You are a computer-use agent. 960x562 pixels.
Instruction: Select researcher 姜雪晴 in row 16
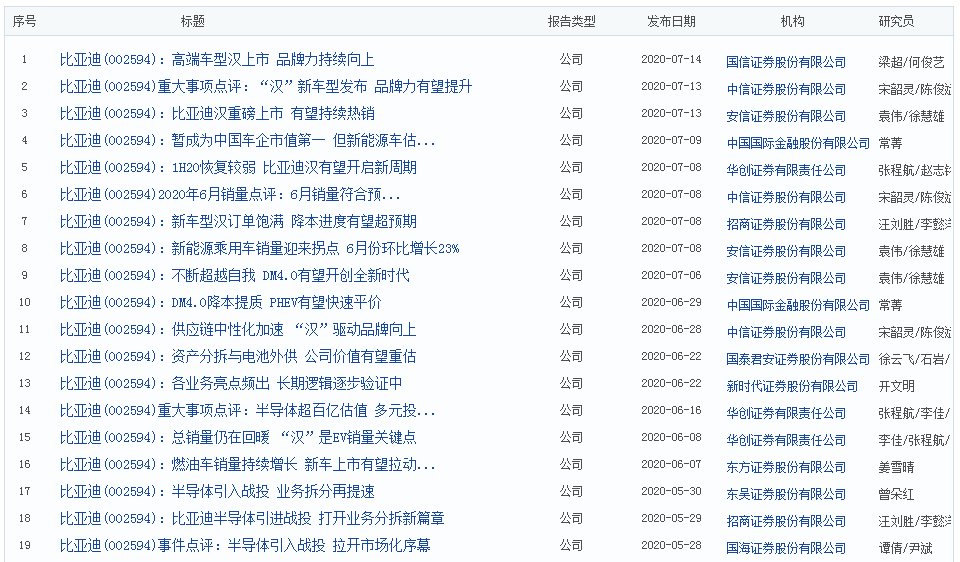coord(896,466)
